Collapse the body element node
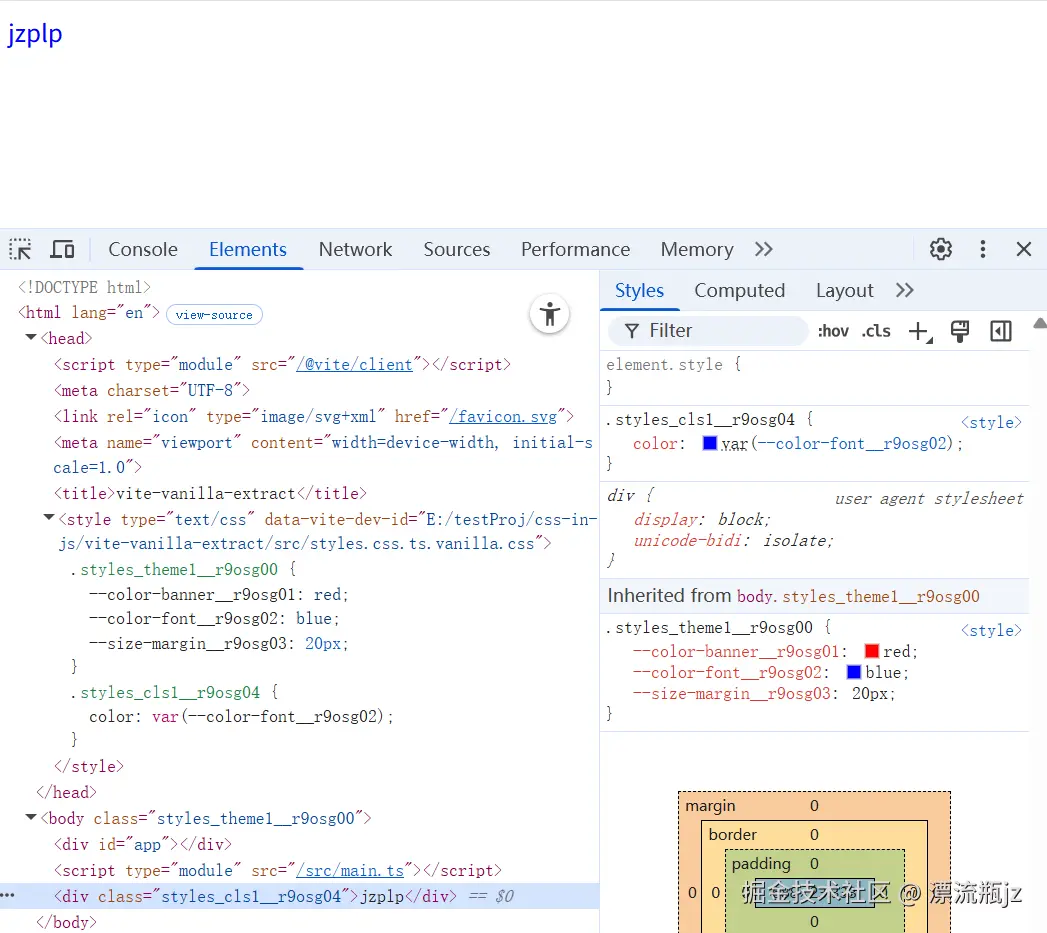 click(30, 817)
